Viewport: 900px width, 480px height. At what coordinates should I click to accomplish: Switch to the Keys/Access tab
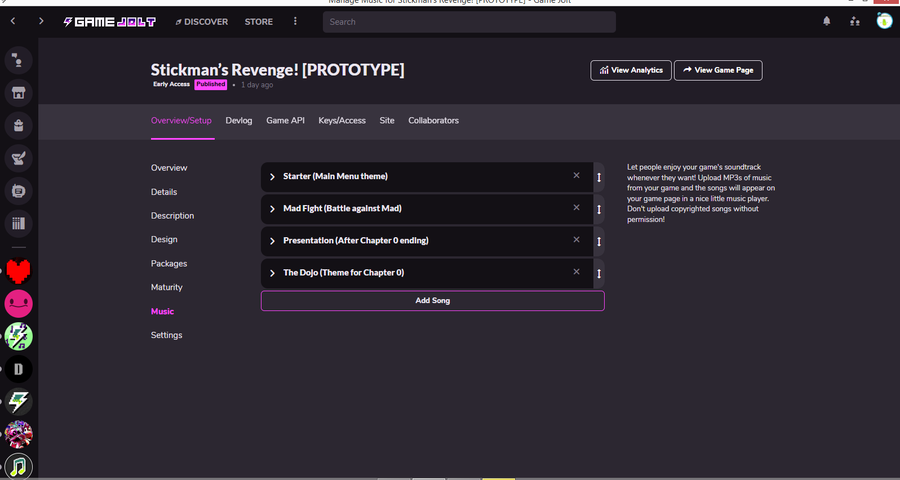click(x=342, y=121)
